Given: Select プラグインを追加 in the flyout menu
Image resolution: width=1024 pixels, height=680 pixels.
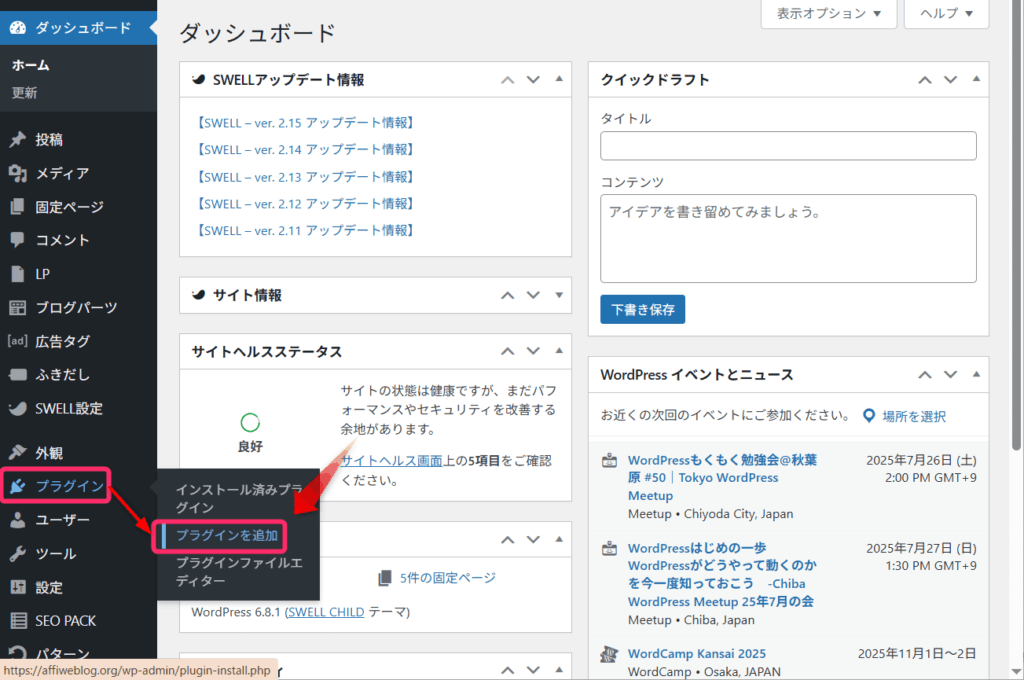Looking at the screenshot, I should click(227, 536).
